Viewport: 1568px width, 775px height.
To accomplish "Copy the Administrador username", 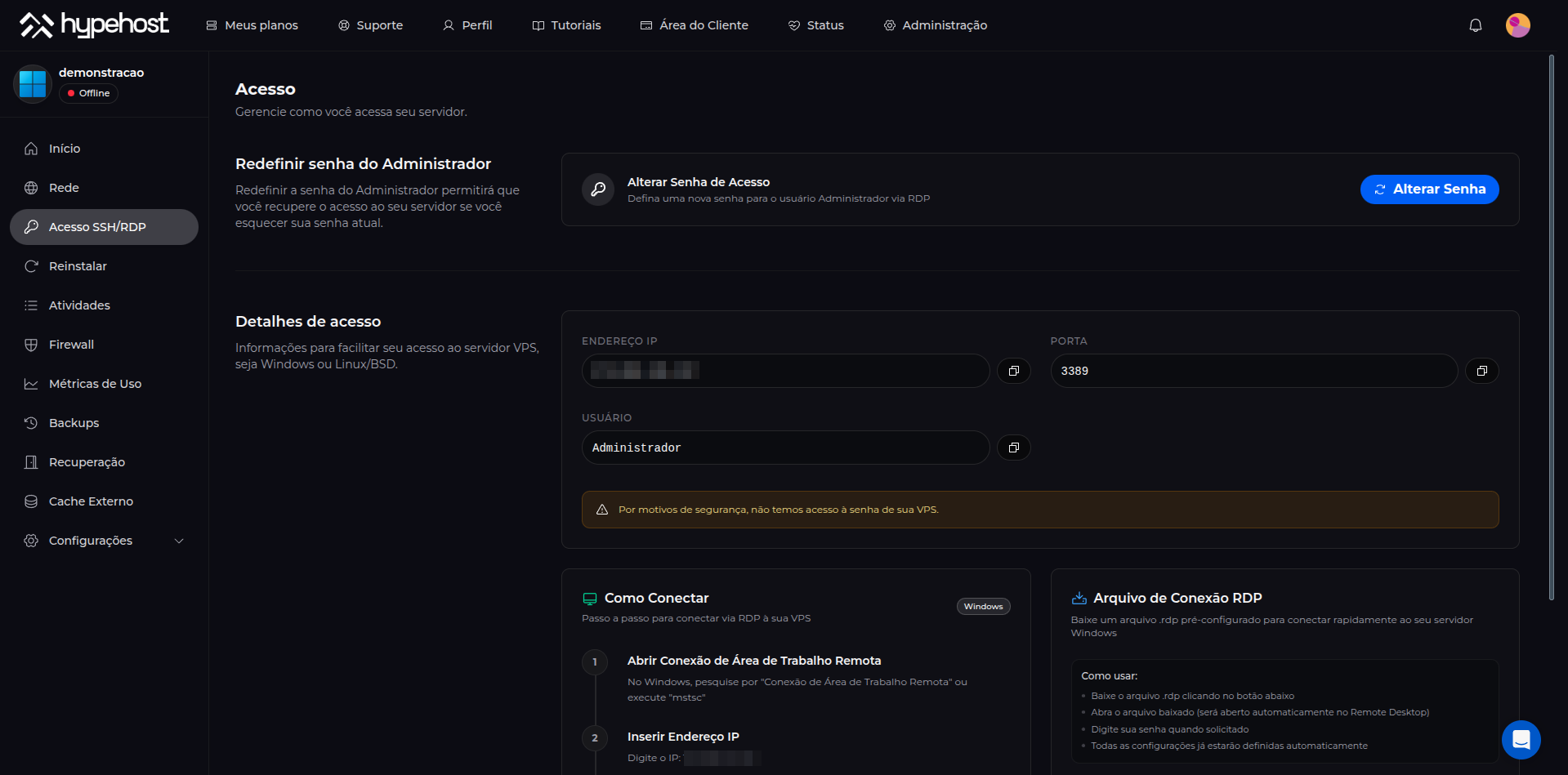I will (1014, 448).
